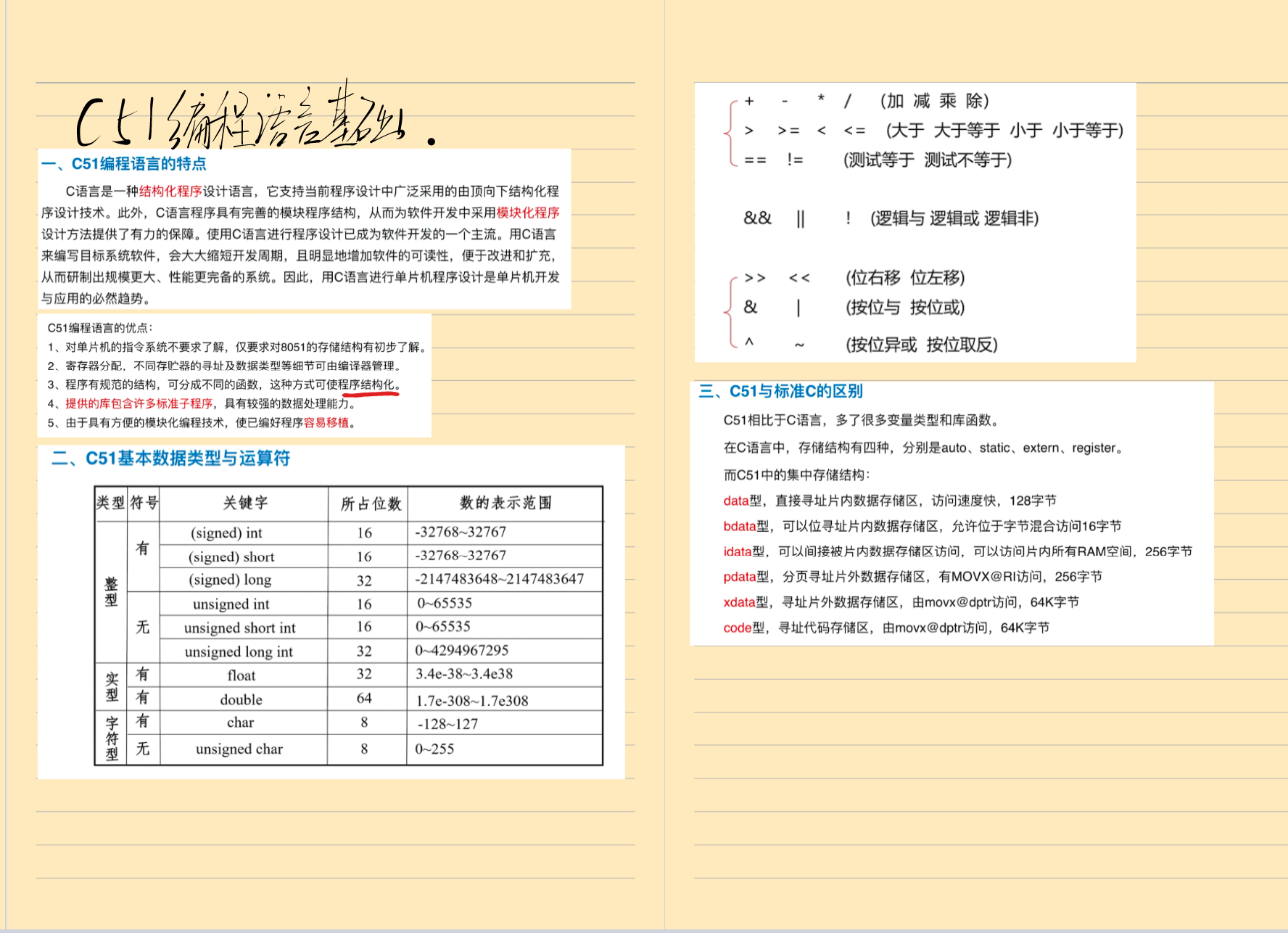Click the vertical 字符型 category cell
Image resolution: width=1288 pixels, height=933 pixels.
click(x=112, y=739)
